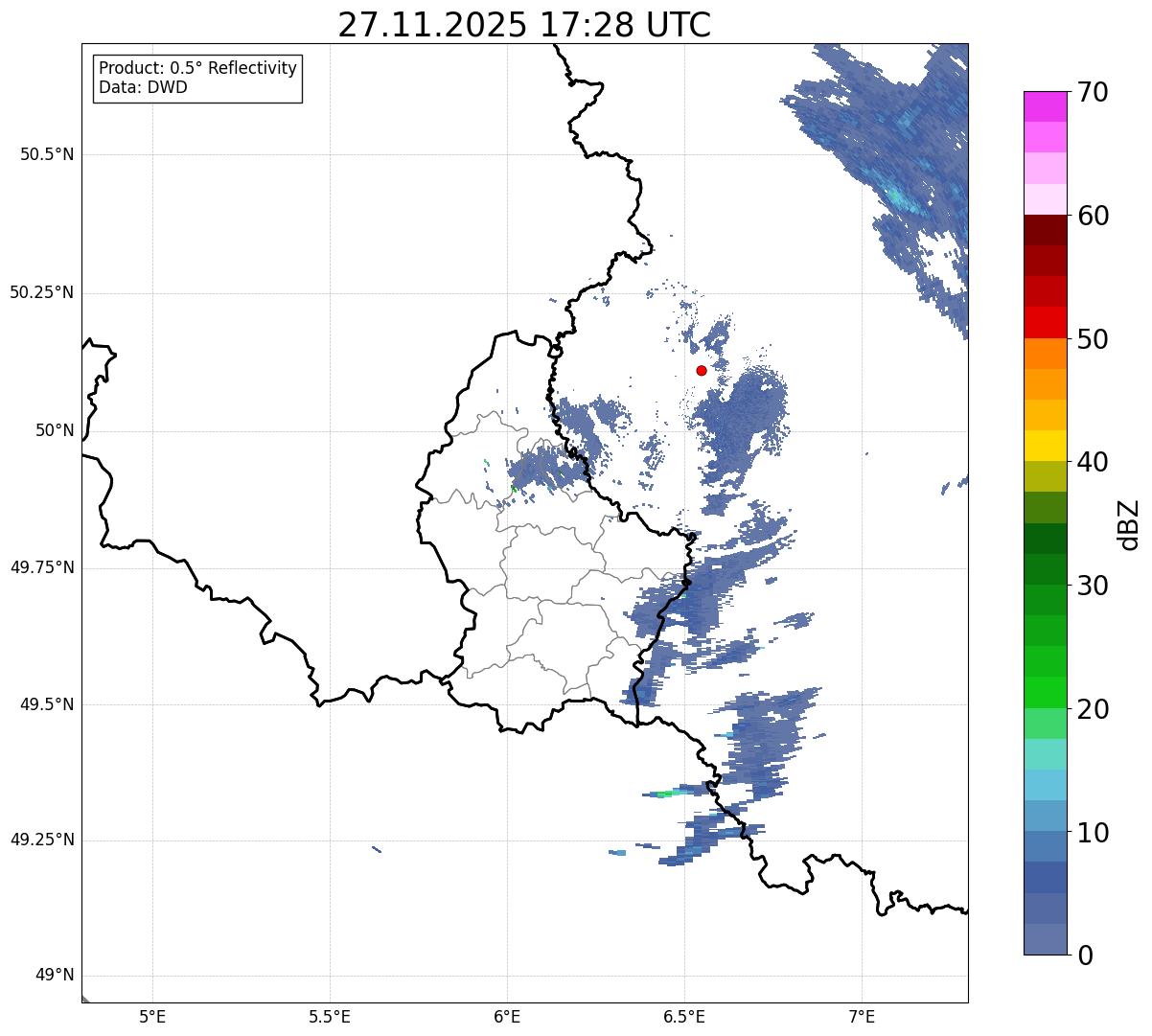
Task: Pick the olive swatch just below 40 dBZ
Action: coord(1046,477)
